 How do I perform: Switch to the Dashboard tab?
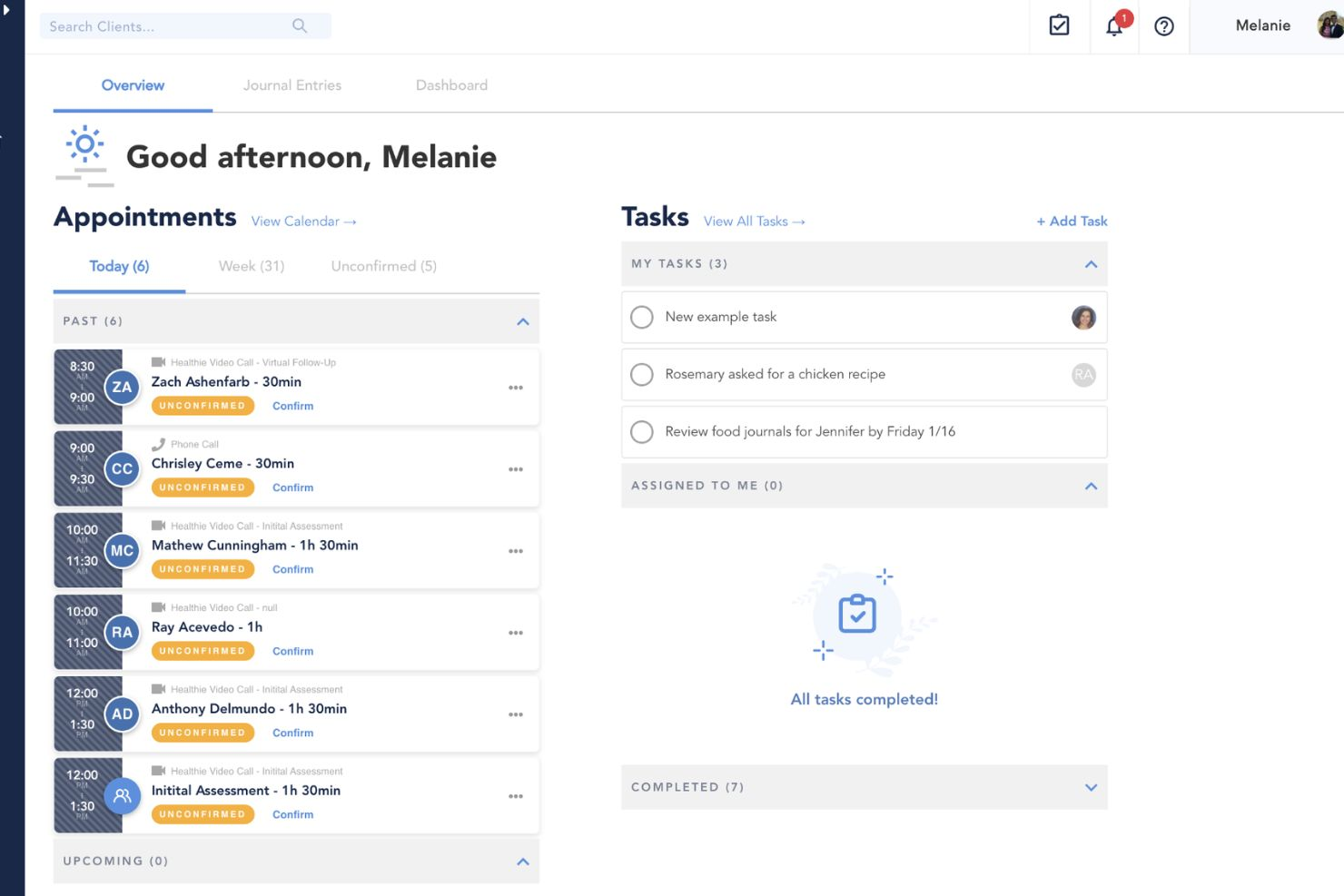tap(451, 85)
